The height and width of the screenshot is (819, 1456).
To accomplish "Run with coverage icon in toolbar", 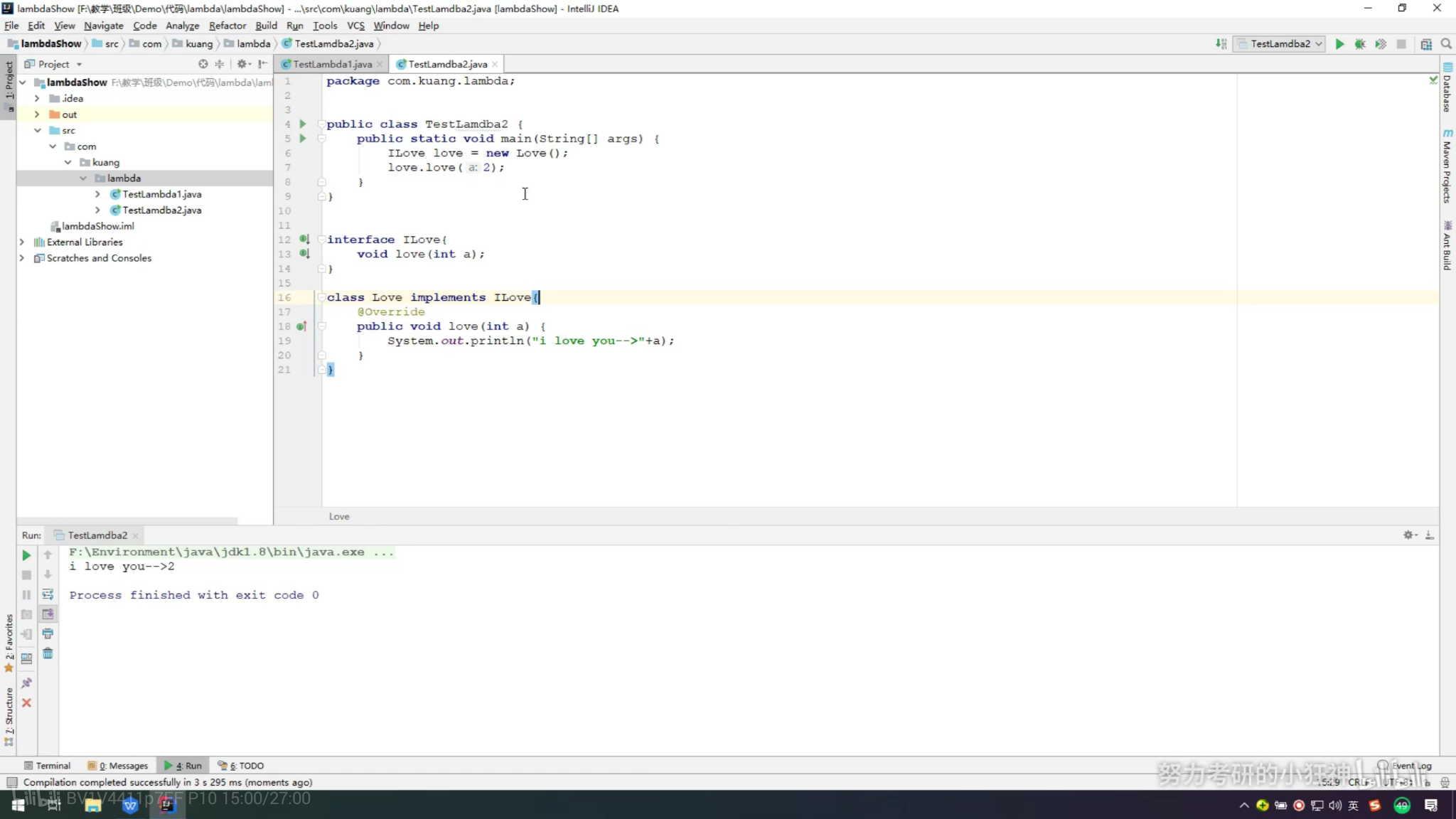I will tap(1381, 44).
